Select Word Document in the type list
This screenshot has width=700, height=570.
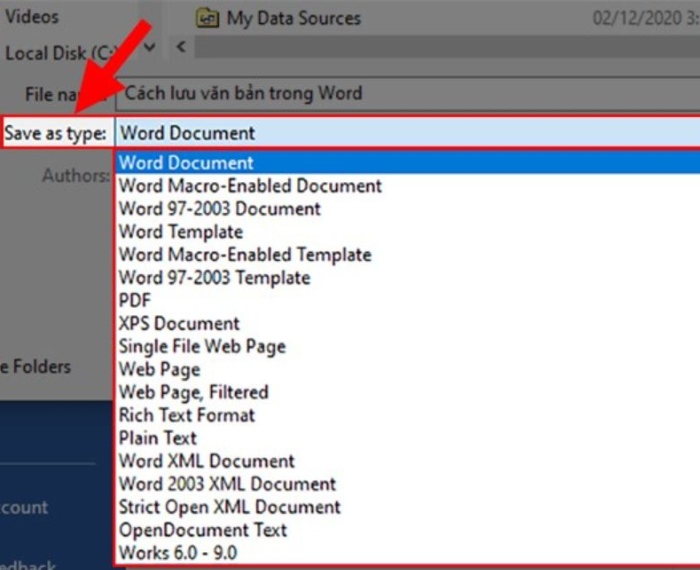click(x=408, y=162)
